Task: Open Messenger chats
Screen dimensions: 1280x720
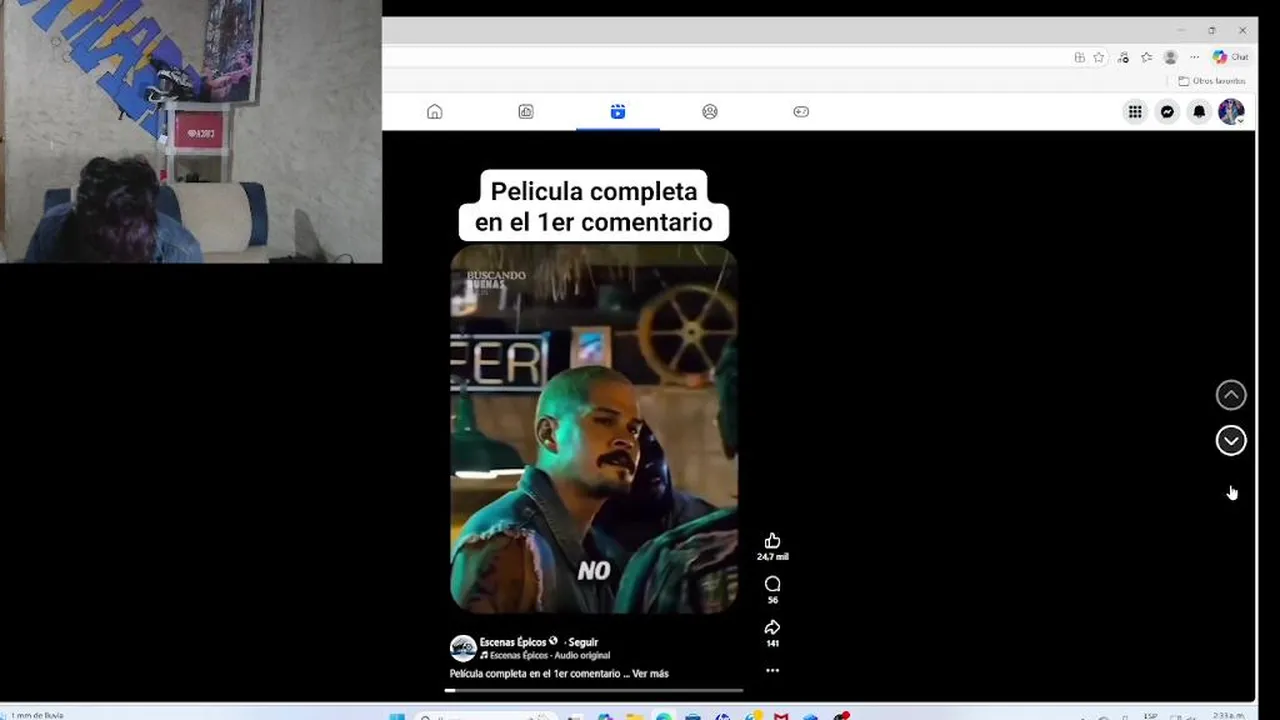Action: 1167,112
